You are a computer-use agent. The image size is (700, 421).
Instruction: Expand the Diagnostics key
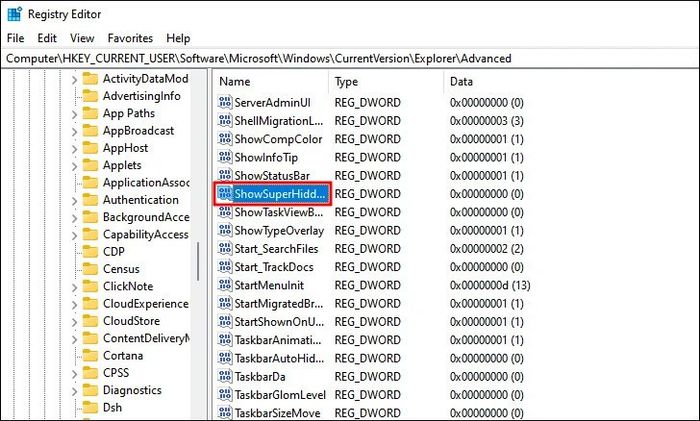[x=75, y=391]
